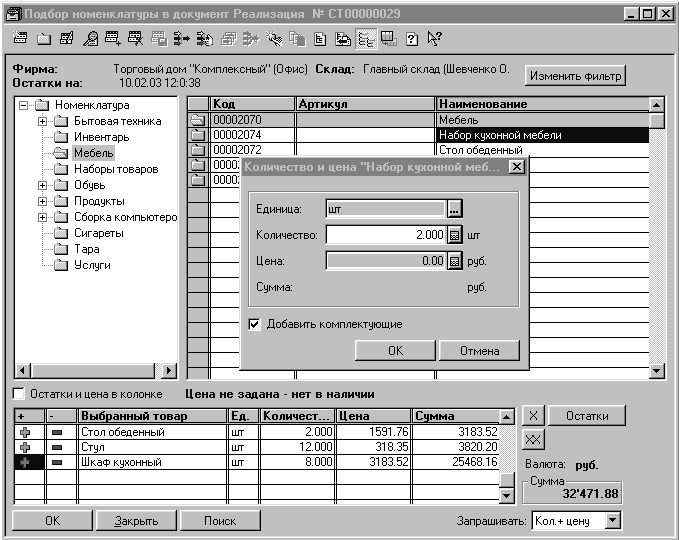
Task: Click the ellipsis button next to Единица
Action: click(454, 209)
